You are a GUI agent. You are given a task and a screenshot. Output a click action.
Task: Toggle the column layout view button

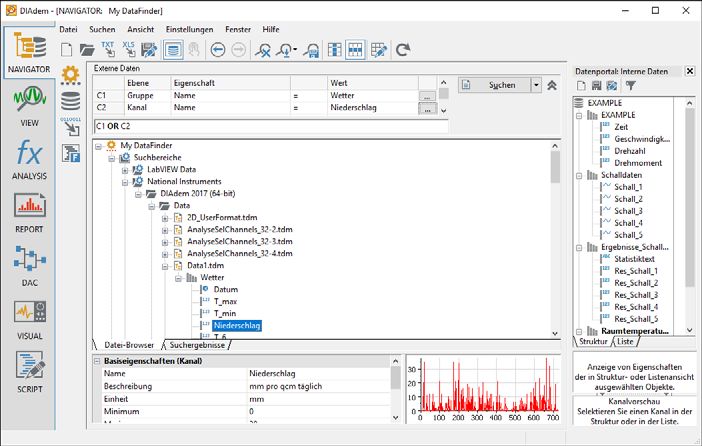[x=334, y=50]
